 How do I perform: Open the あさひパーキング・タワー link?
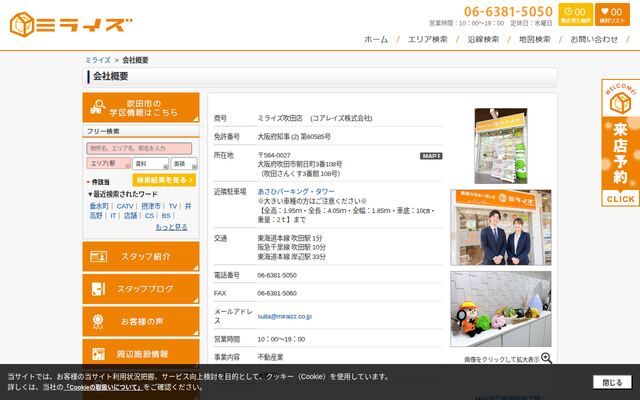coord(296,191)
